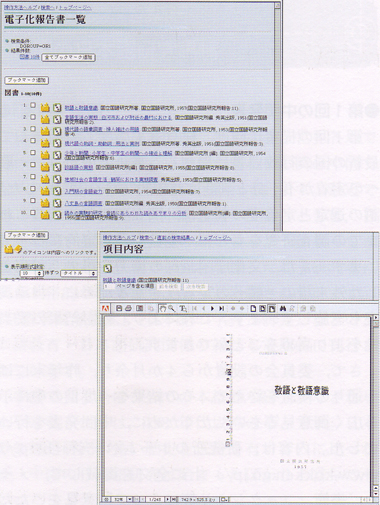The image size is (380, 505).
Task: Click トップページへ link in list window
Action: click(75, 7)
